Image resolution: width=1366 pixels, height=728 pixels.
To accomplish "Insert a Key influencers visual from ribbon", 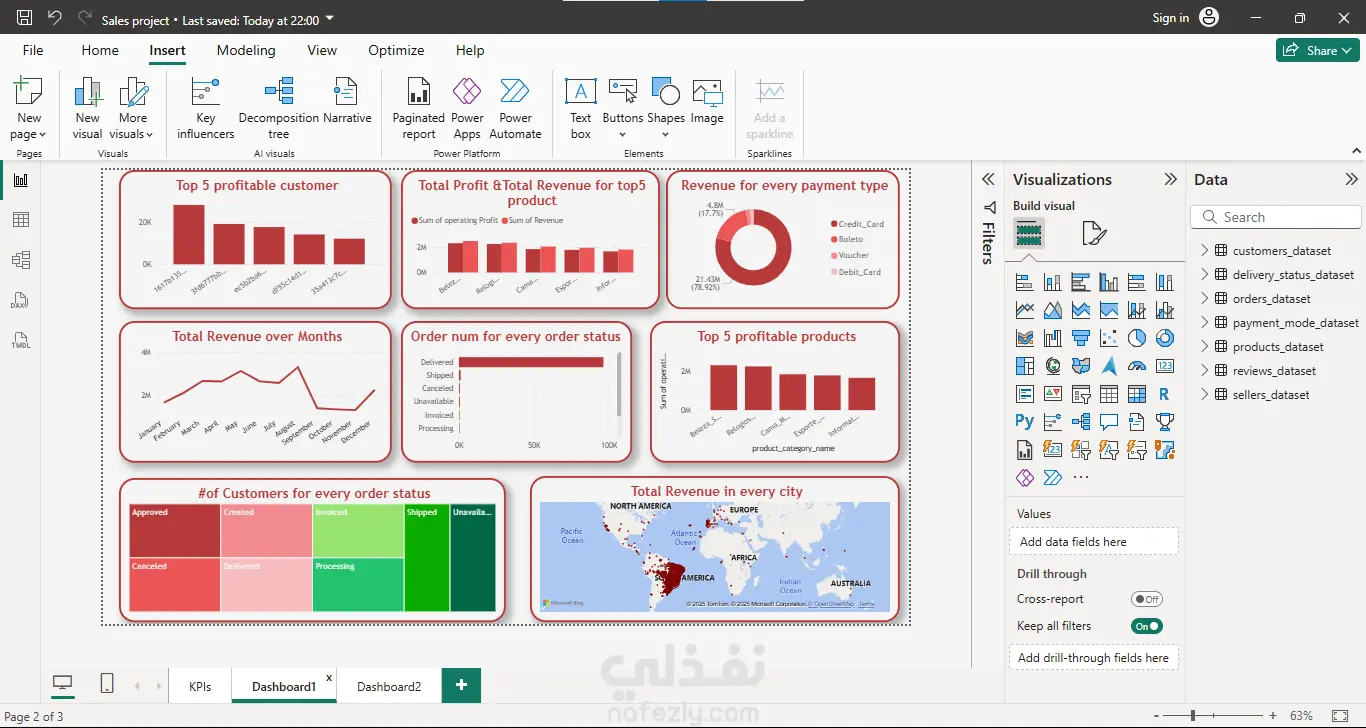I will click(205, 108).
